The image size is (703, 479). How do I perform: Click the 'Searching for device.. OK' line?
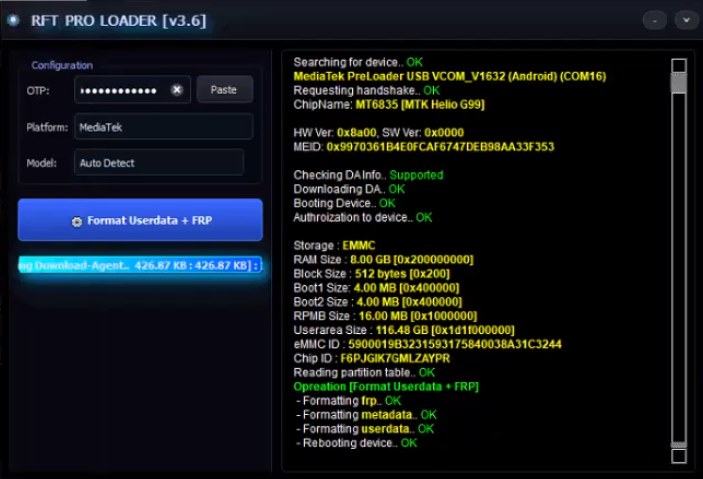pos(358,62)
